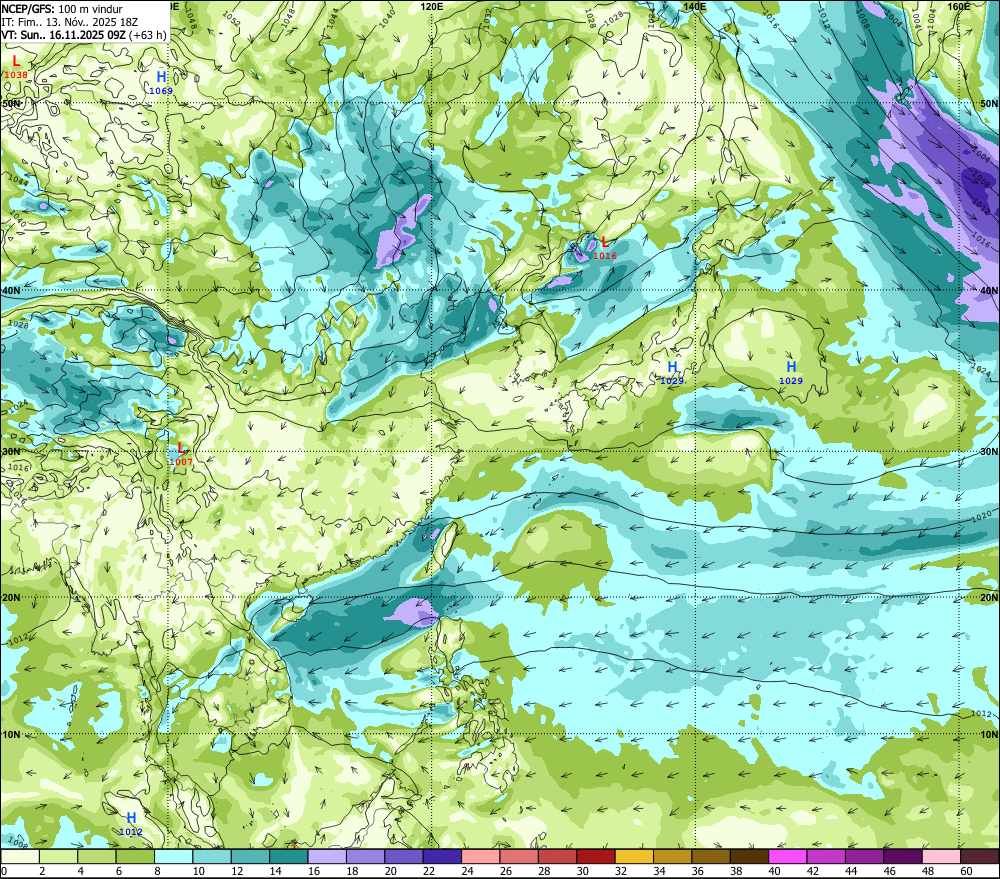1000x879 pixels.
Task: Pick the dark indigo 22–24 legend swatch
Action: (442, 857)
